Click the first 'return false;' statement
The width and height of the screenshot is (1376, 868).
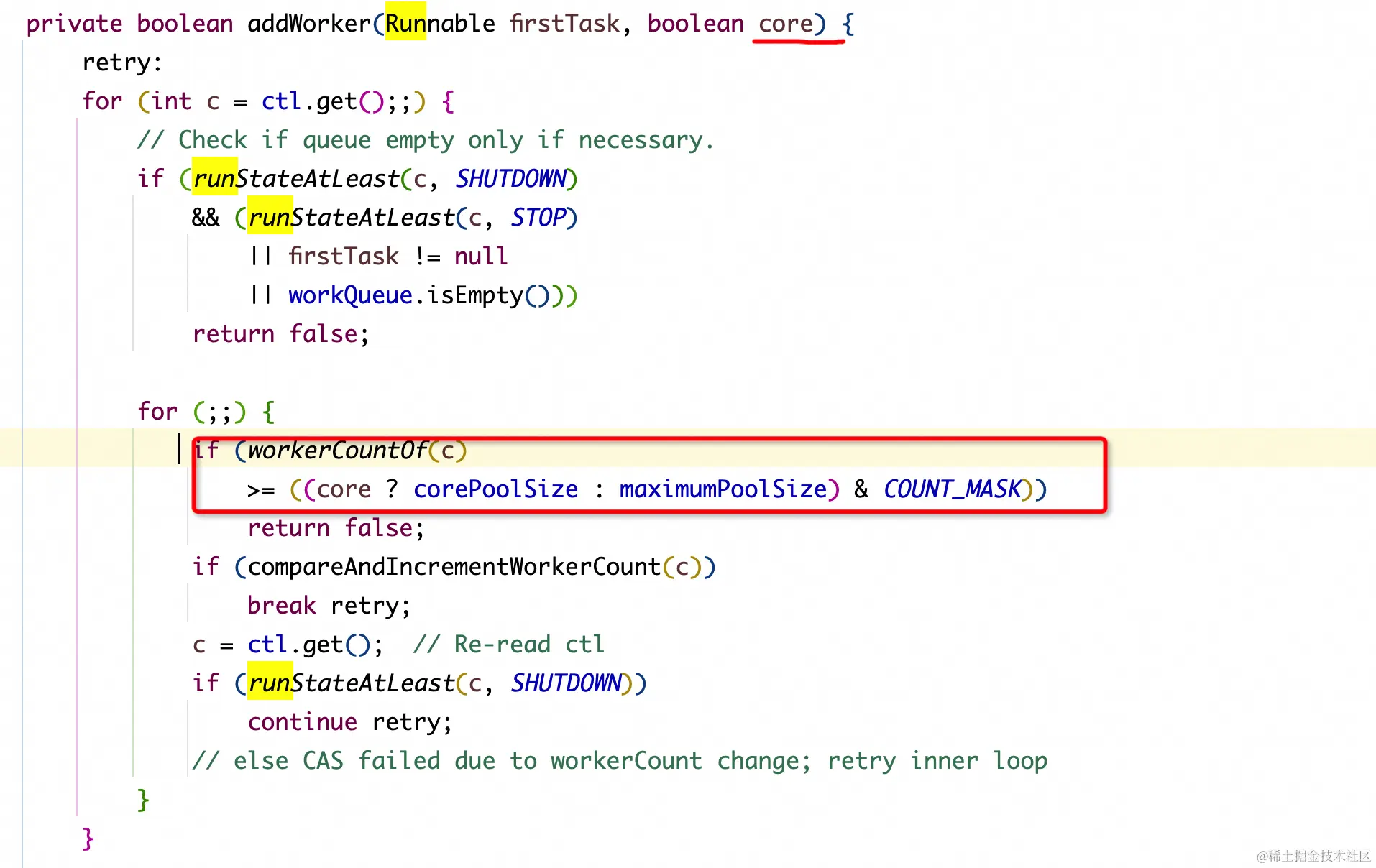[x=281, y=334]
